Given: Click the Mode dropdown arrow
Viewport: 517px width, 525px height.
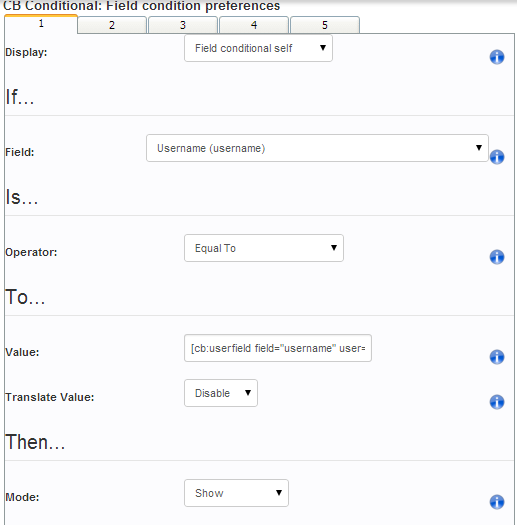Looking at the screenshot, I should [x=279, y=493].
